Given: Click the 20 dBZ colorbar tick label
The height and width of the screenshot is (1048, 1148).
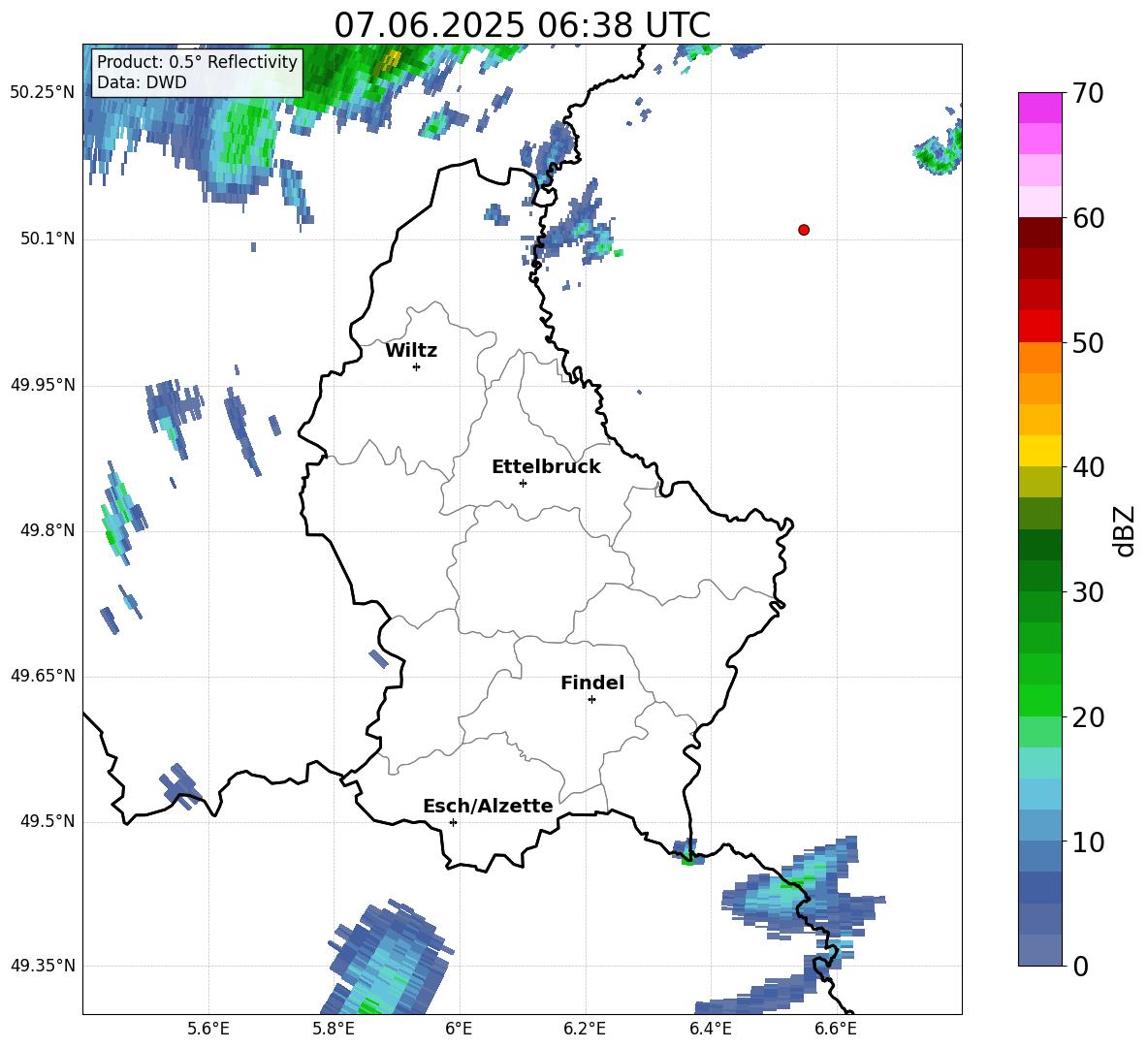Looking at the screenshot, I should tap(1088, 717).
